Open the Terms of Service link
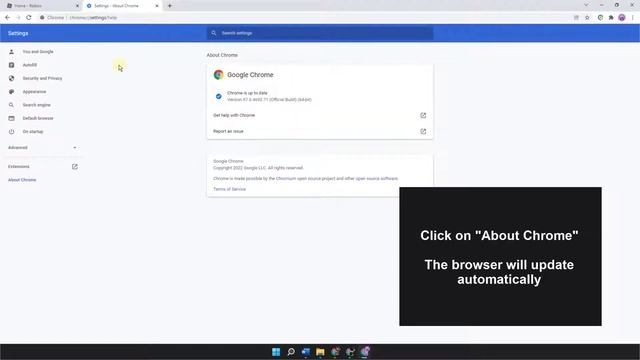The height and width of the screenshot is (360, 640). pyautogui.click(x=229, y=189)
